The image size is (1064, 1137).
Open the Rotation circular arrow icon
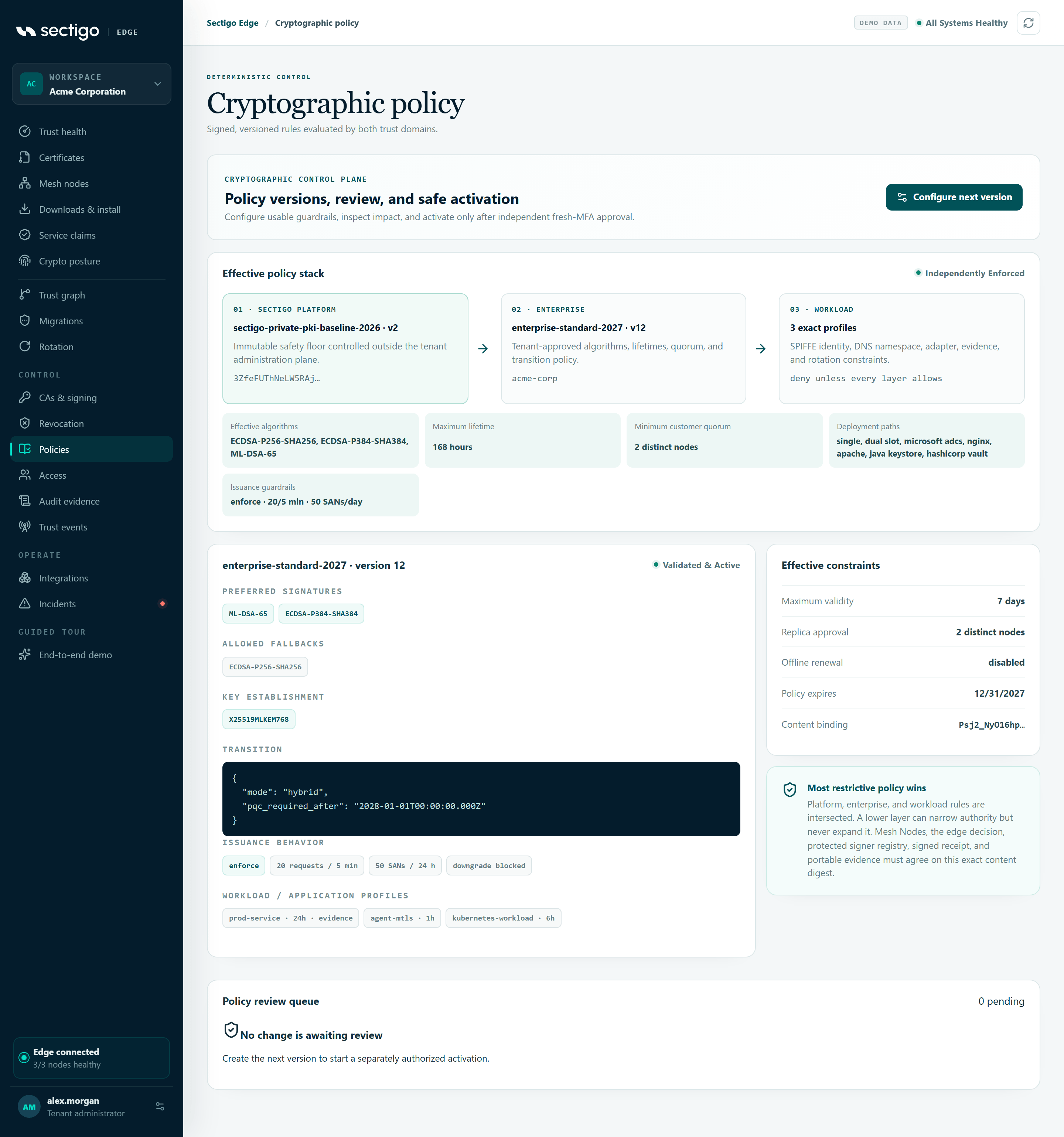pyautogui.click(x=25, y=346)
